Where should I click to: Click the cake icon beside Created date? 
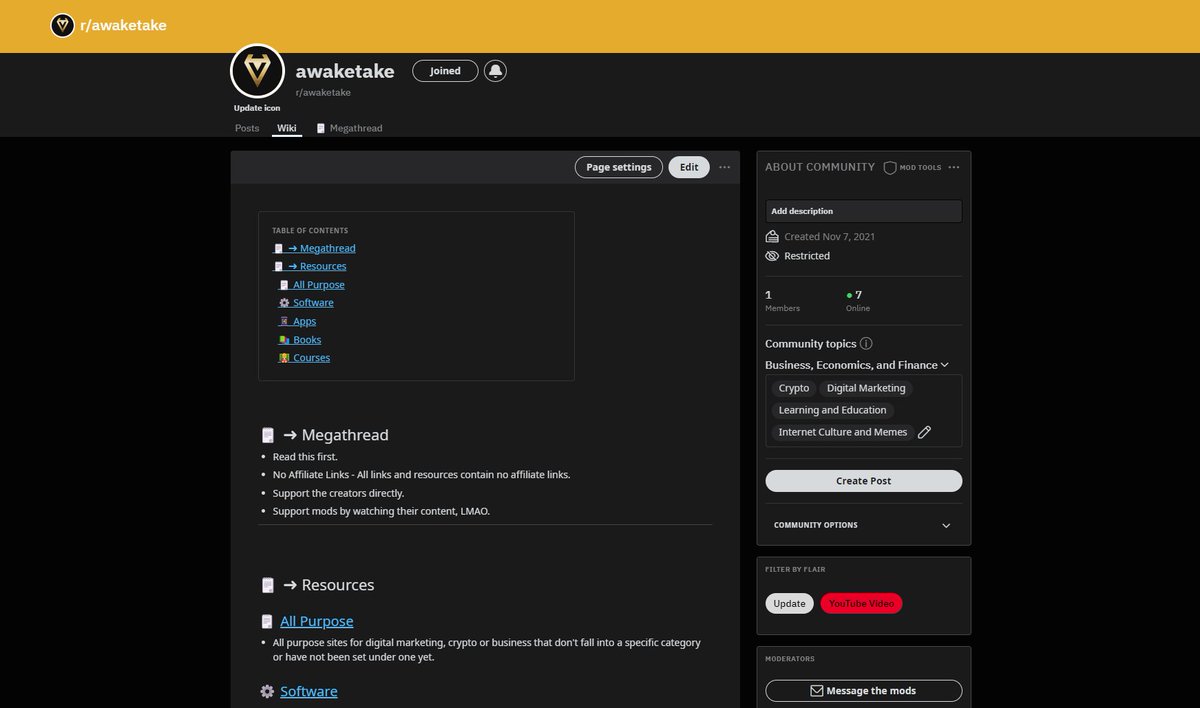pos(772,237)
